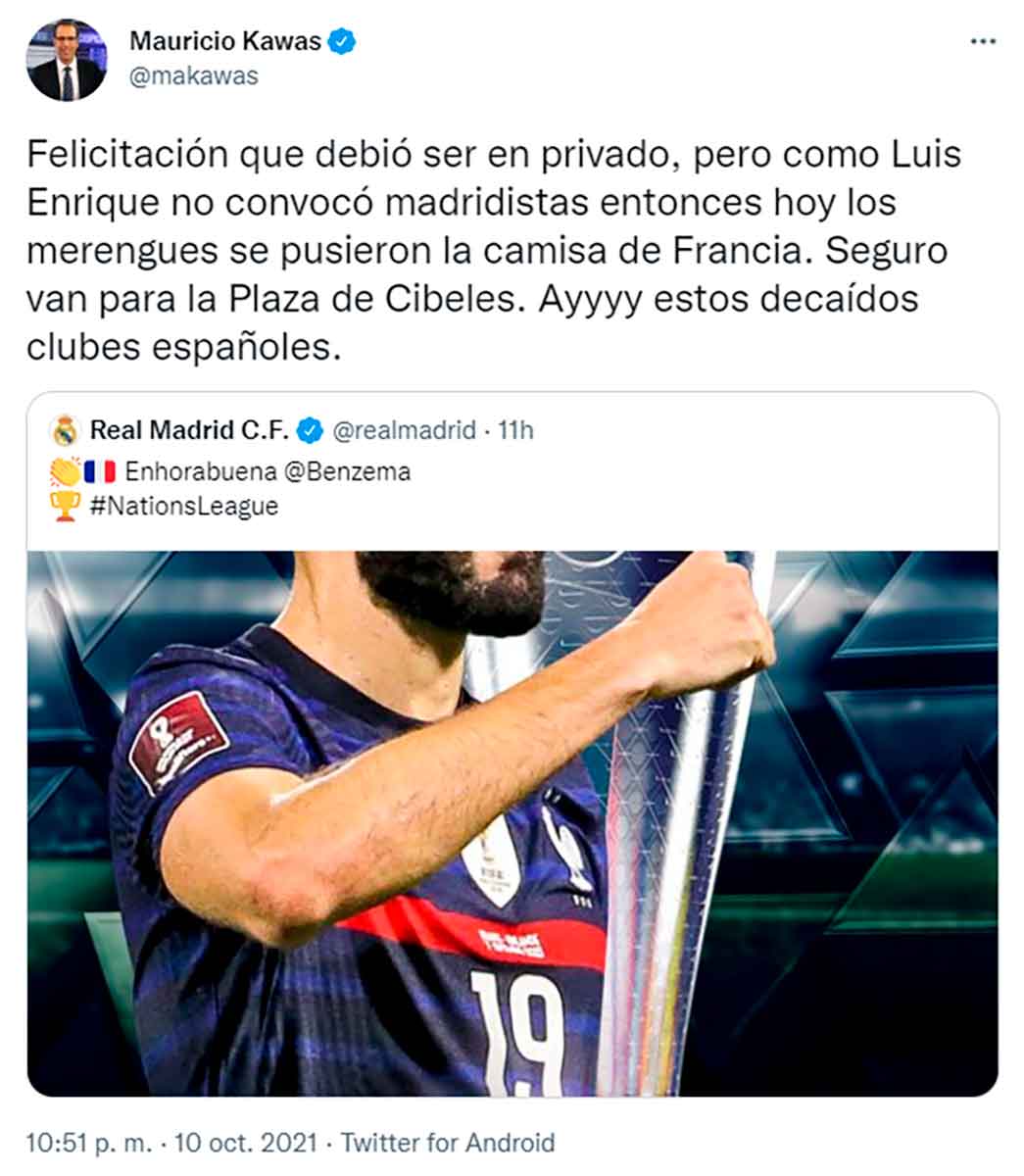The image size is (1024, 1176).
Task: Open Mauricio Kawas profile picture
Action: [x=66, y=61]
